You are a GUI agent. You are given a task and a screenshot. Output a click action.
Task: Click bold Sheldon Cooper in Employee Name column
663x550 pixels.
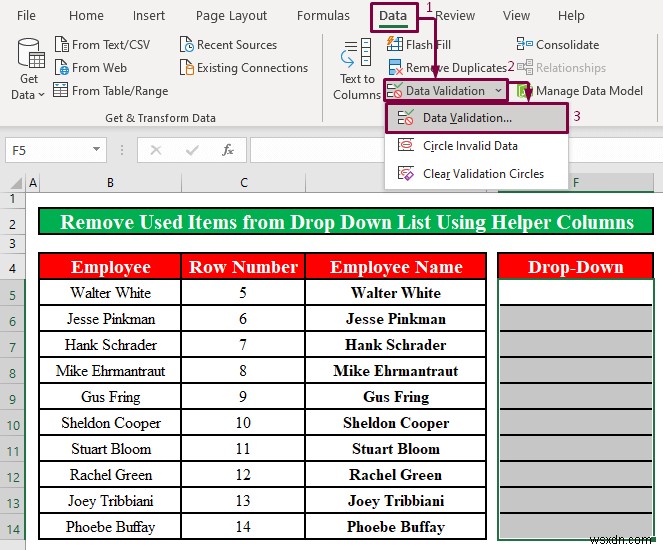pyautogui.click(x=396, y=423)
